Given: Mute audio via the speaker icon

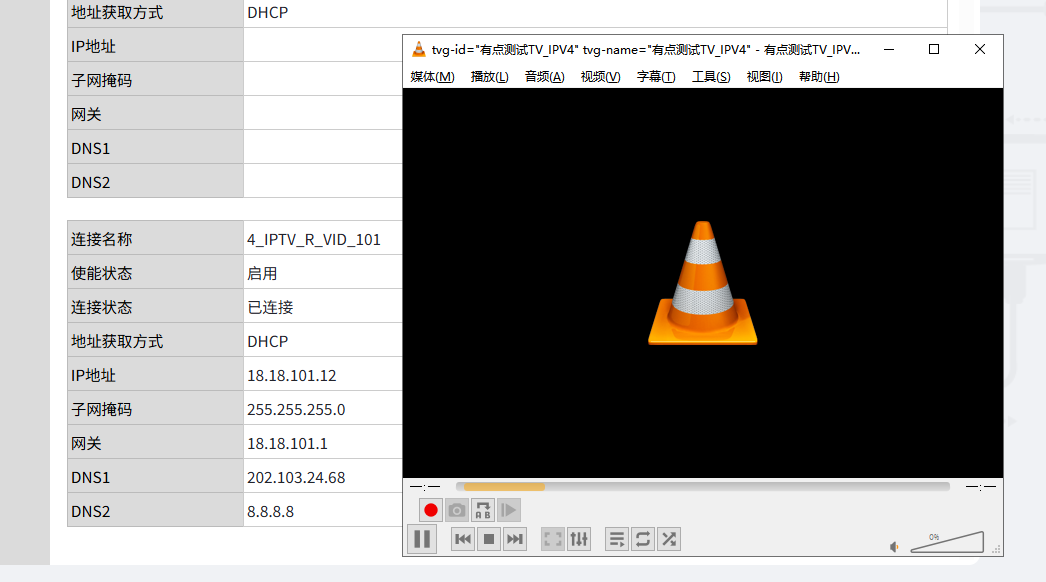Looking at the screenshot, I should 895,547.
